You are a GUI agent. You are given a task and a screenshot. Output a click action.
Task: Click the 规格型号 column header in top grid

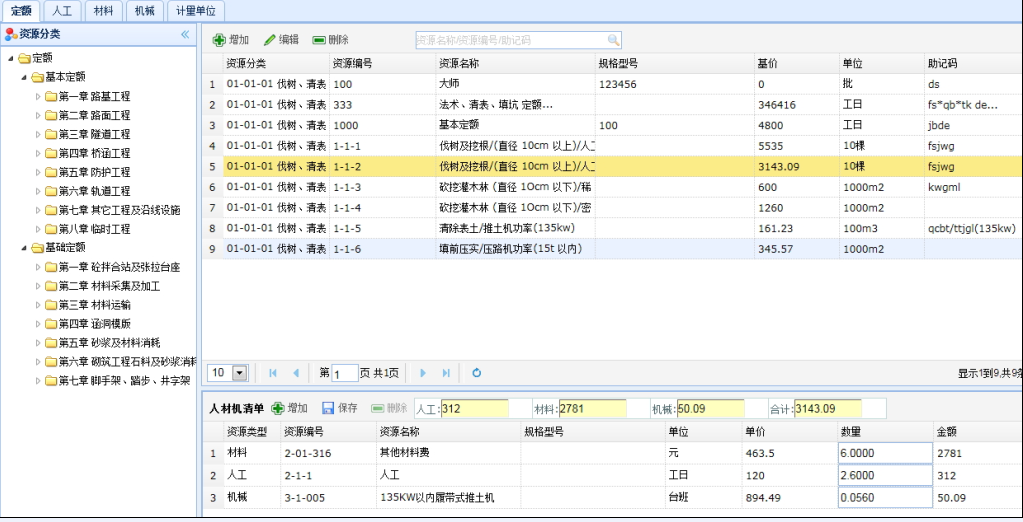point(675,63)
